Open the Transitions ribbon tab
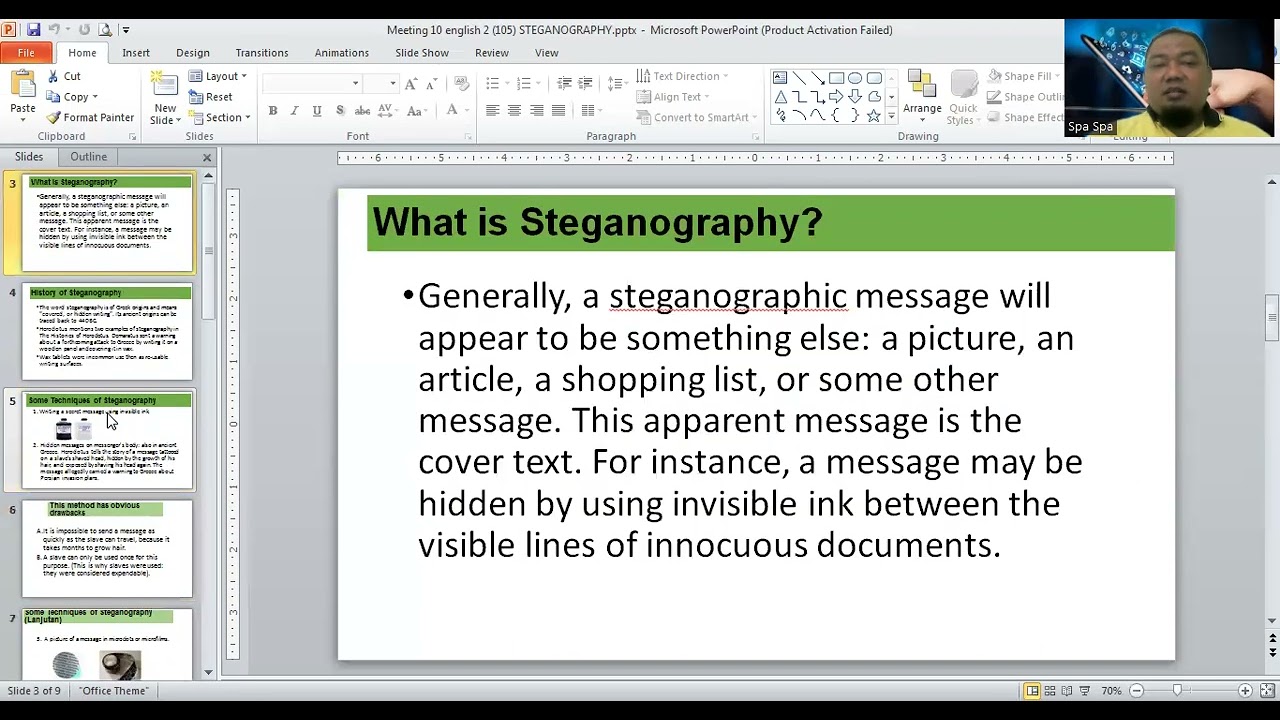The width and height of the screenshot is (1280, 720). point(262,53)
